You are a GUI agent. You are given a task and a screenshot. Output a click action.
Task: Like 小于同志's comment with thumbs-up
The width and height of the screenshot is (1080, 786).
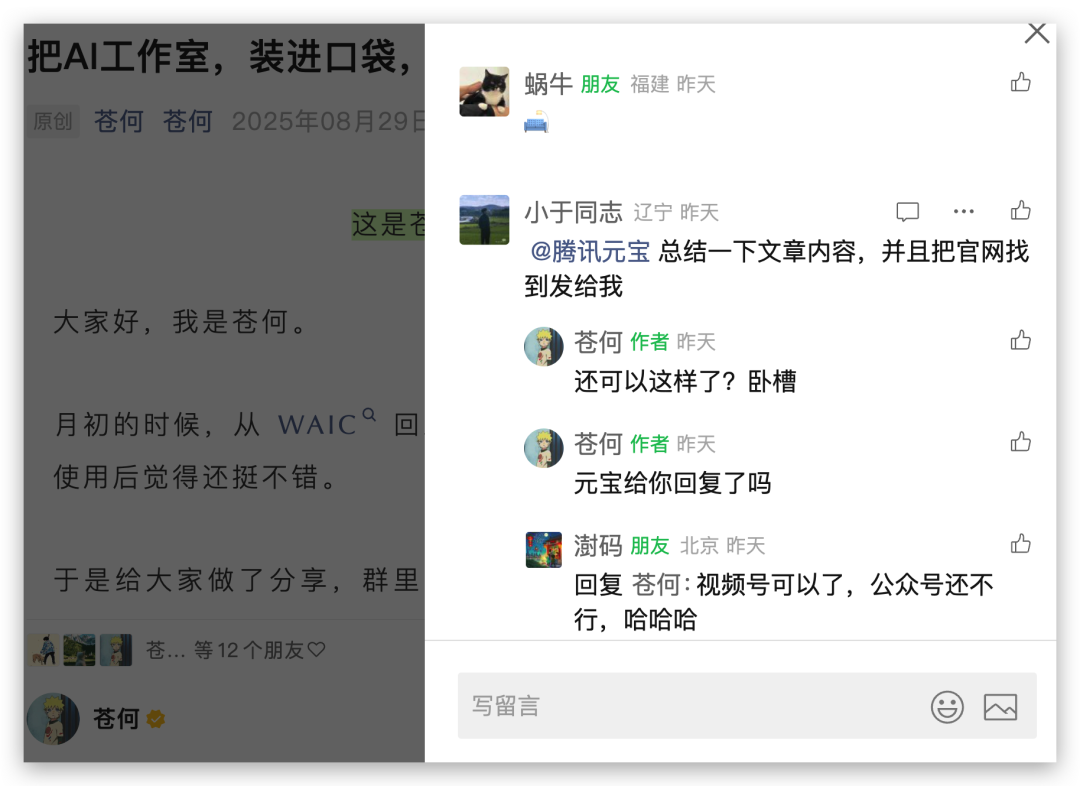pyautogui.click(x=1020, y=210)
